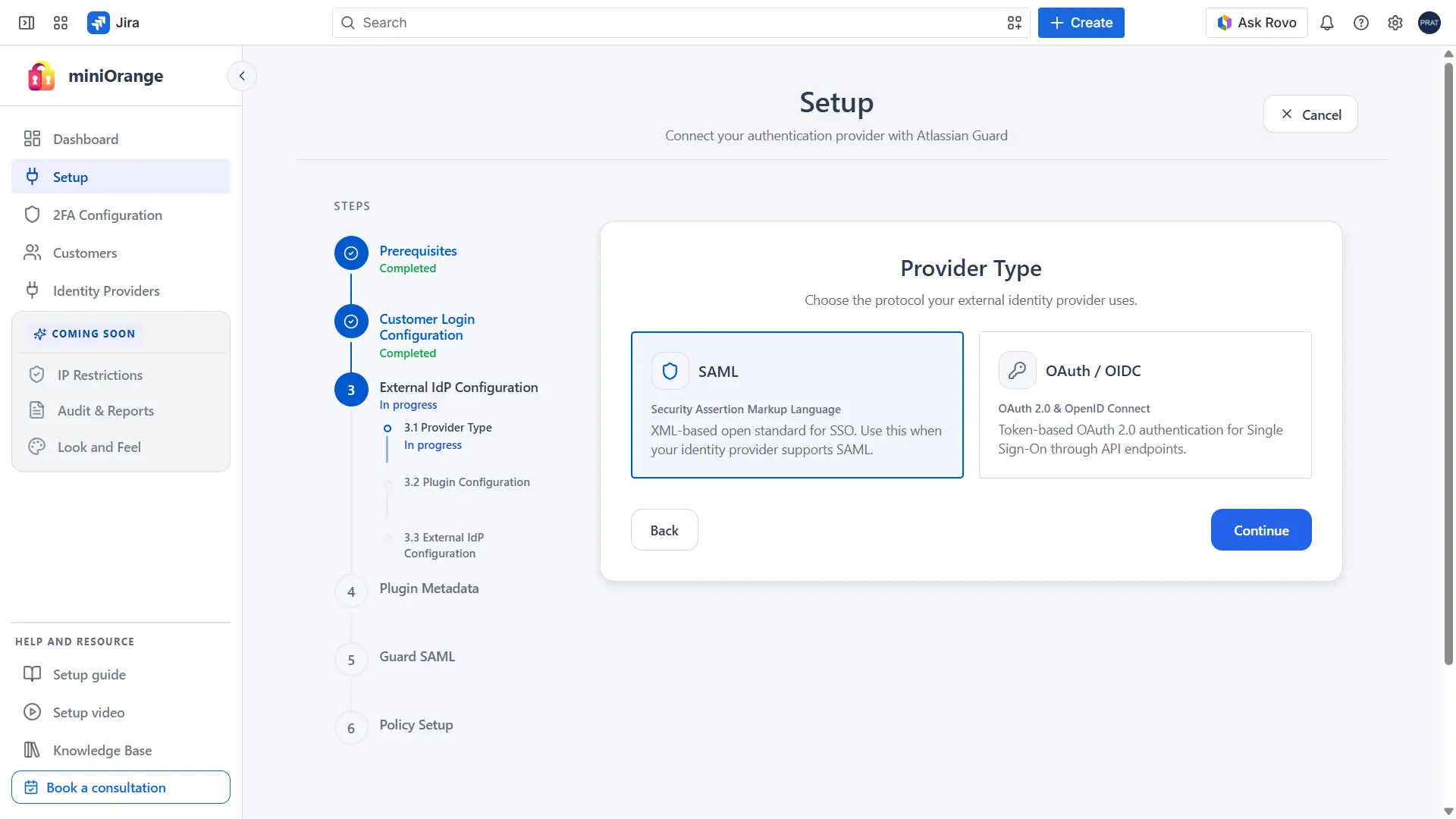Select External IdP Configuration step
This screenshot has height=819, width=1456.
coord(459,388)
